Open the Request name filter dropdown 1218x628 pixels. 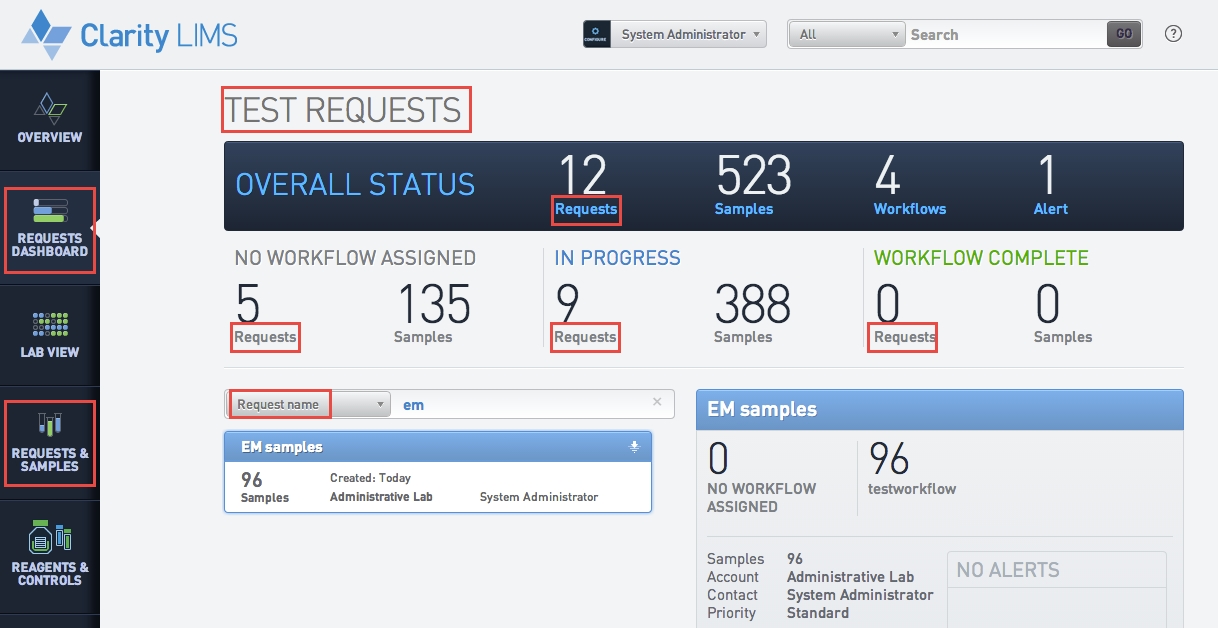308,404
